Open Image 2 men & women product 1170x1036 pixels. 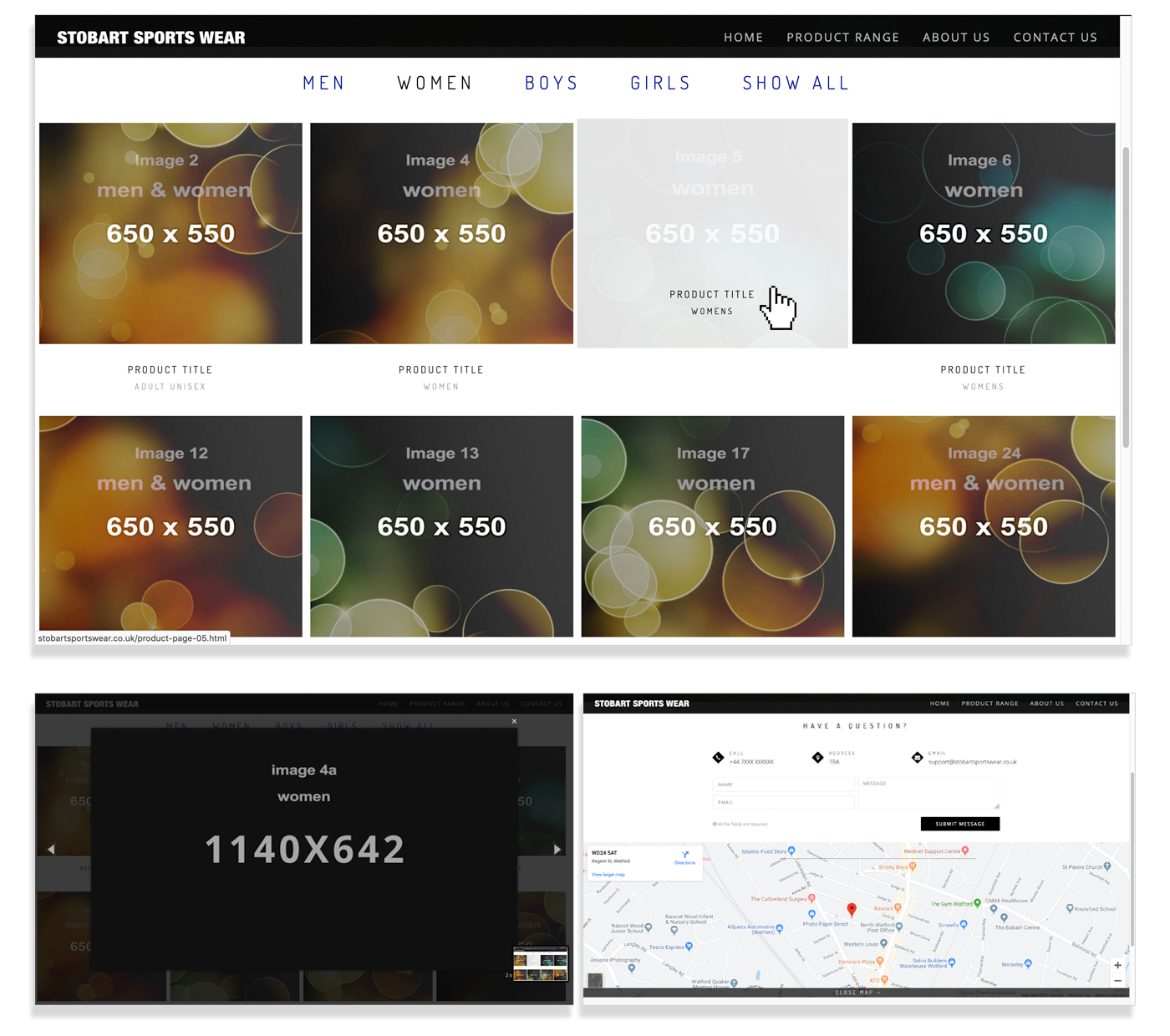coord(170,233)
